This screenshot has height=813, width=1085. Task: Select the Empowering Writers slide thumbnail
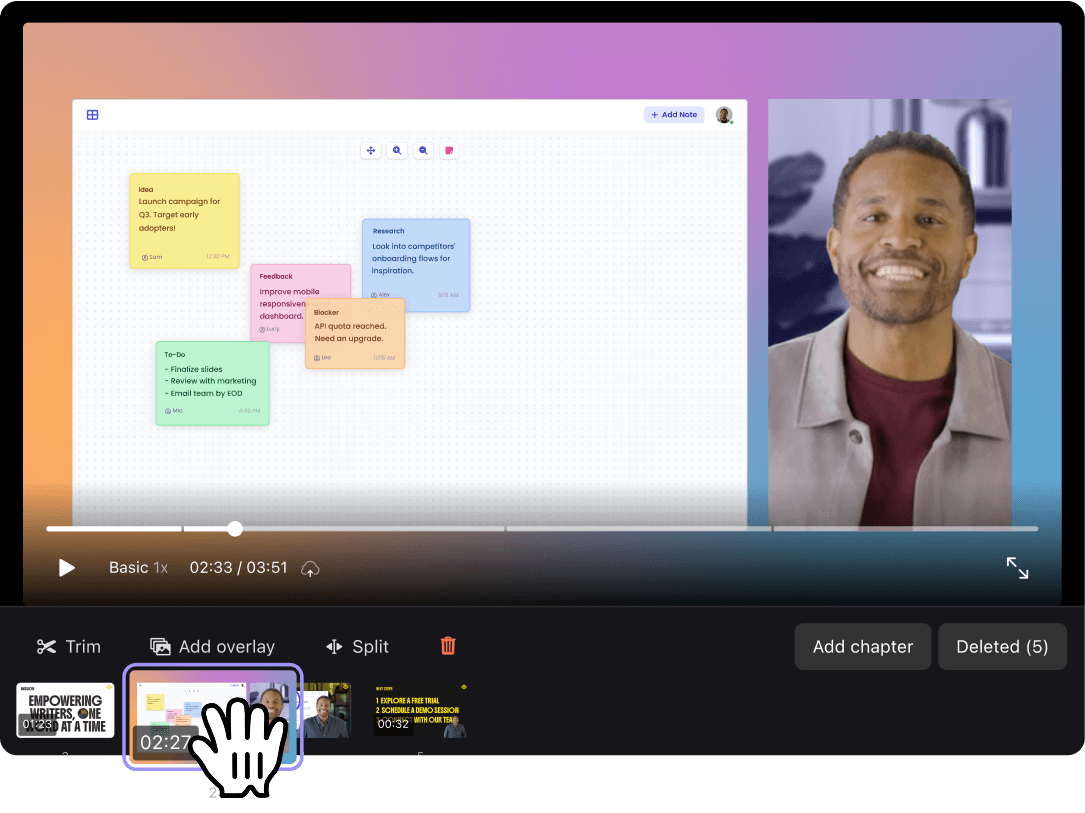click(x=65, y=710)
